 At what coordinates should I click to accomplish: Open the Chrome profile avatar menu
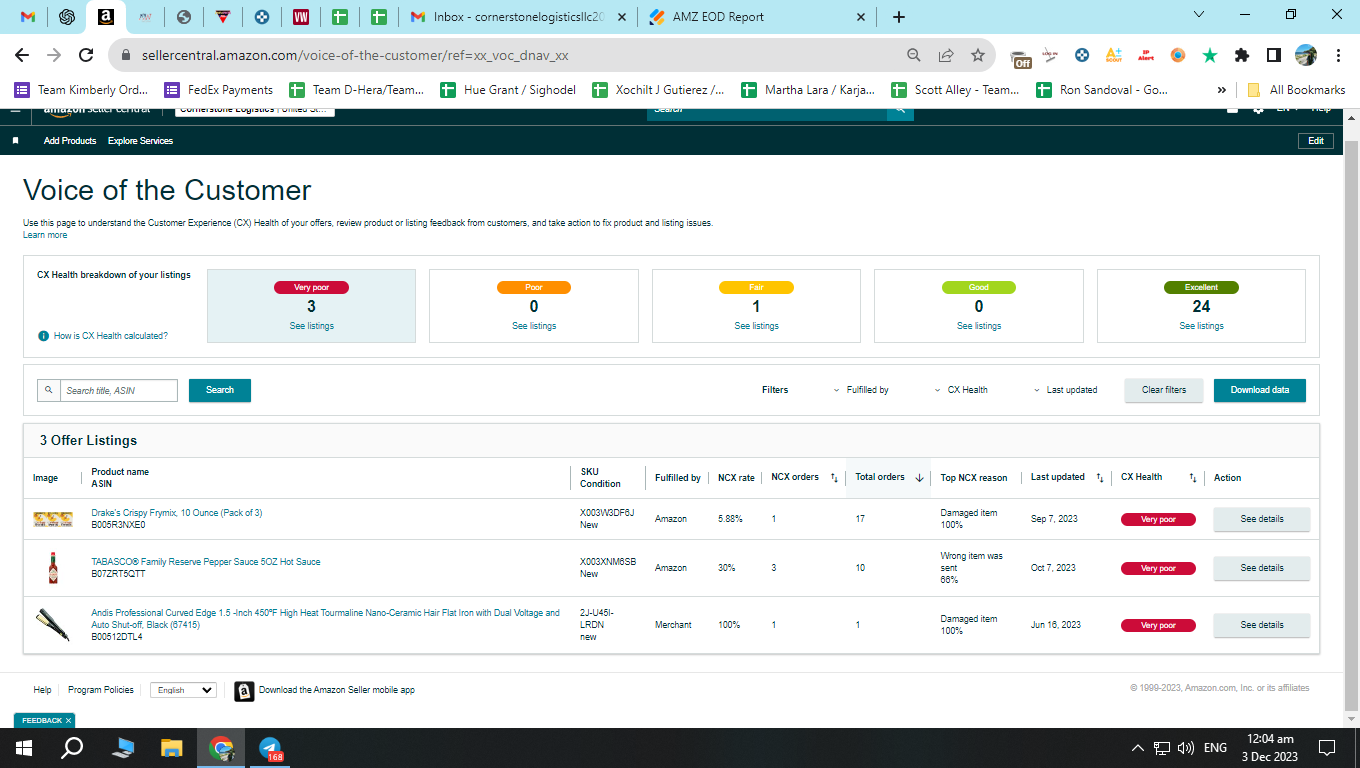click(x=1306, y=55)
